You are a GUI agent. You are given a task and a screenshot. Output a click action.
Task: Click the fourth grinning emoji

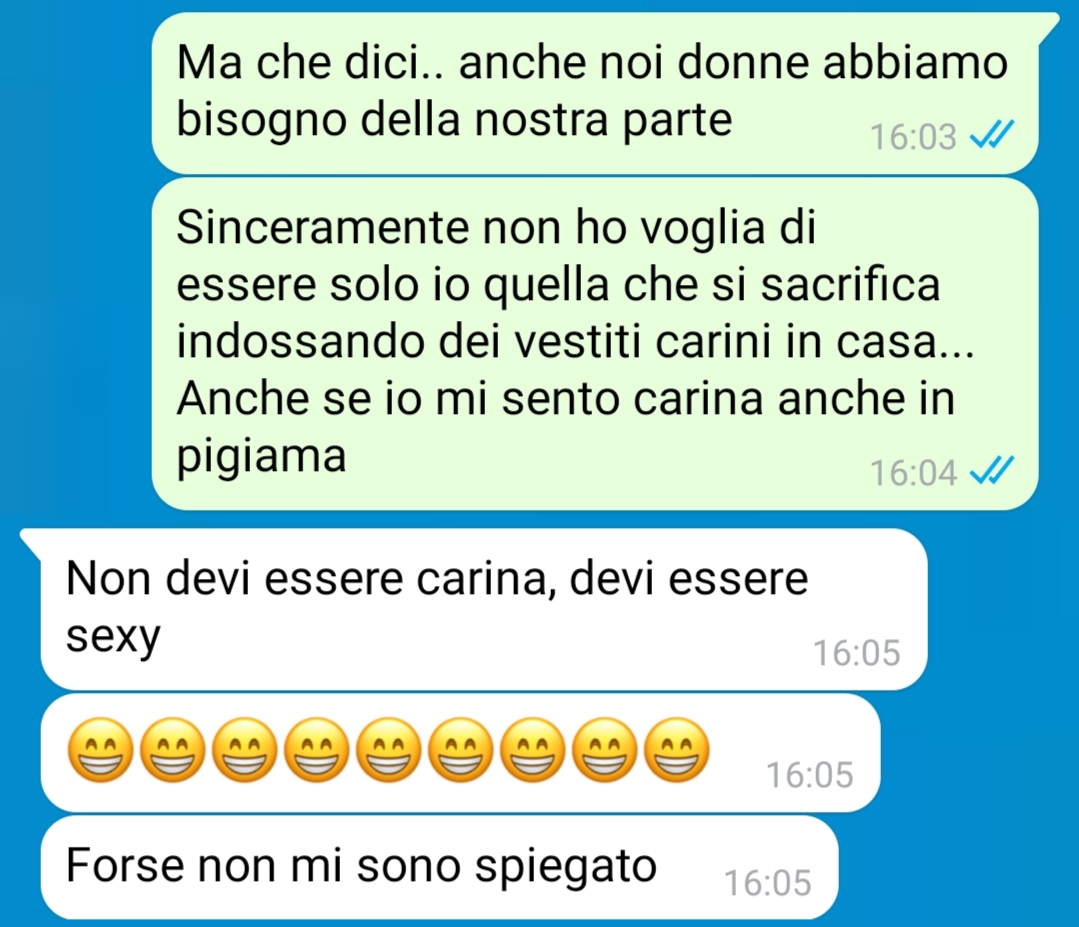click(x=316, y=749)
